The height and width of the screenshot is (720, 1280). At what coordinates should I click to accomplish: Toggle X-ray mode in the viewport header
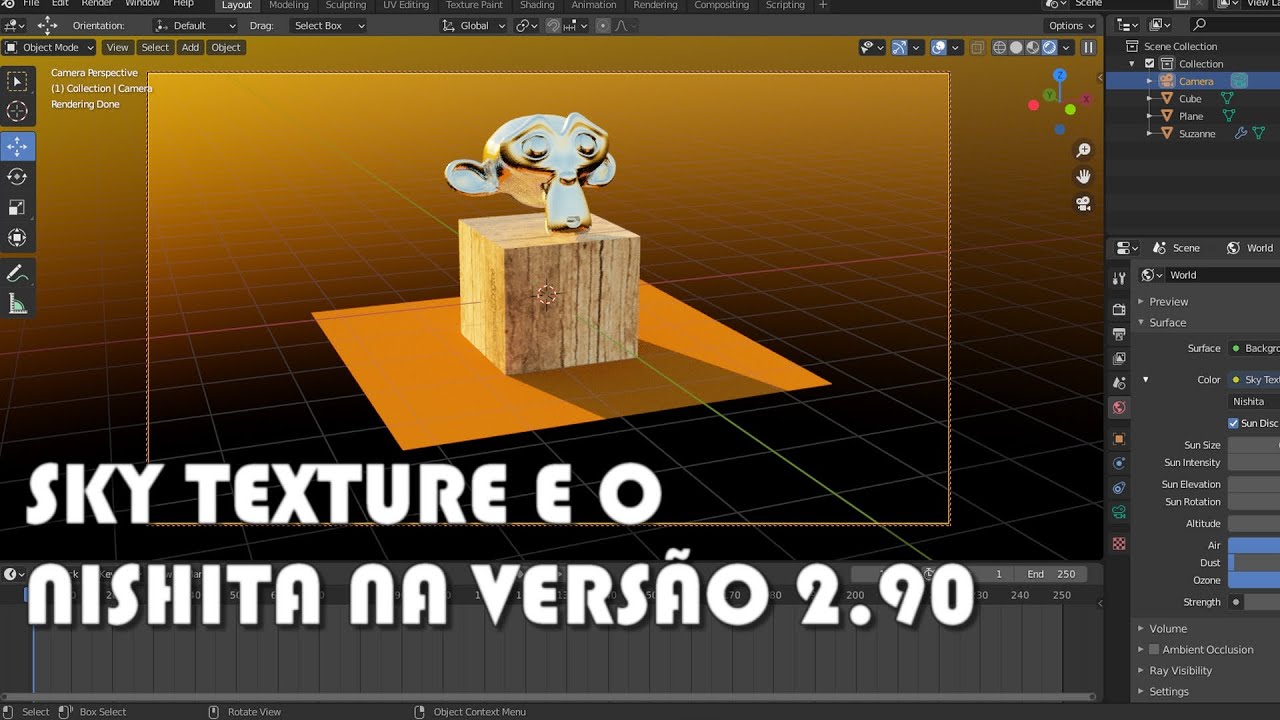(977, 47)
